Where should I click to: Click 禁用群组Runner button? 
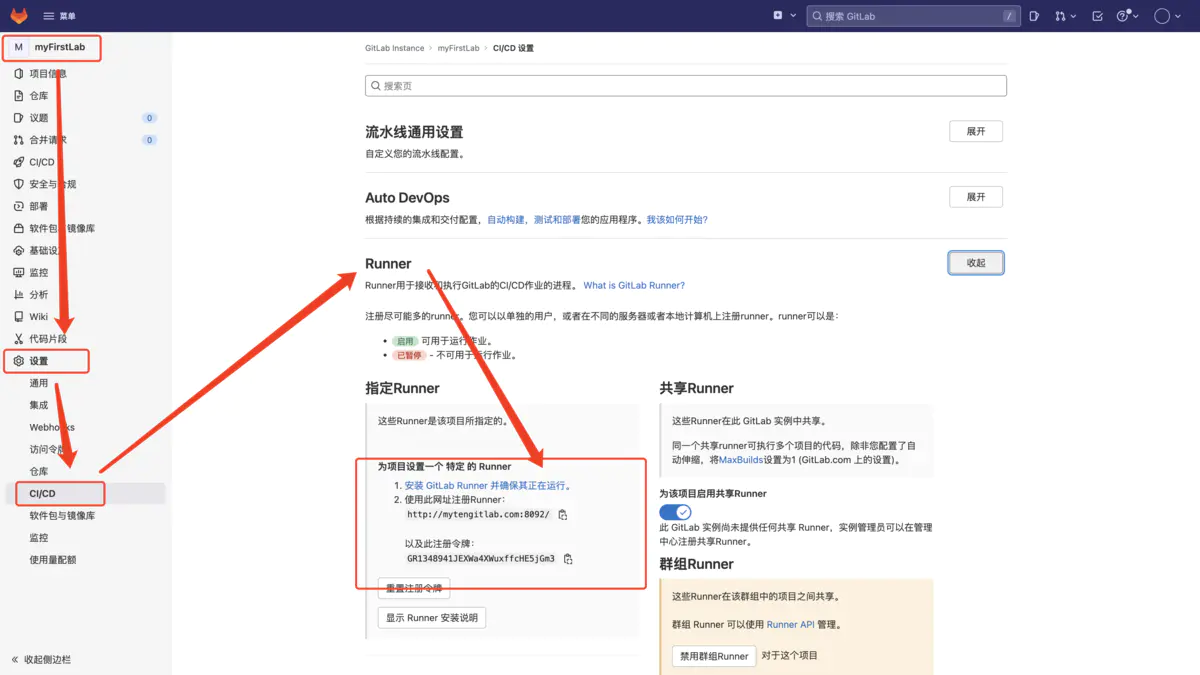(714, 656)
